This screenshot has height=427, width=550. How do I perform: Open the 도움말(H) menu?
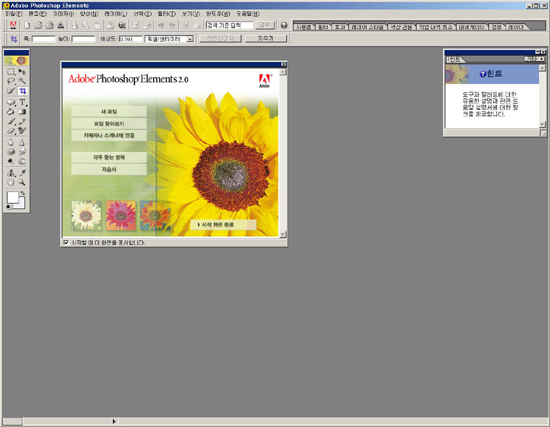coord(248,14)
